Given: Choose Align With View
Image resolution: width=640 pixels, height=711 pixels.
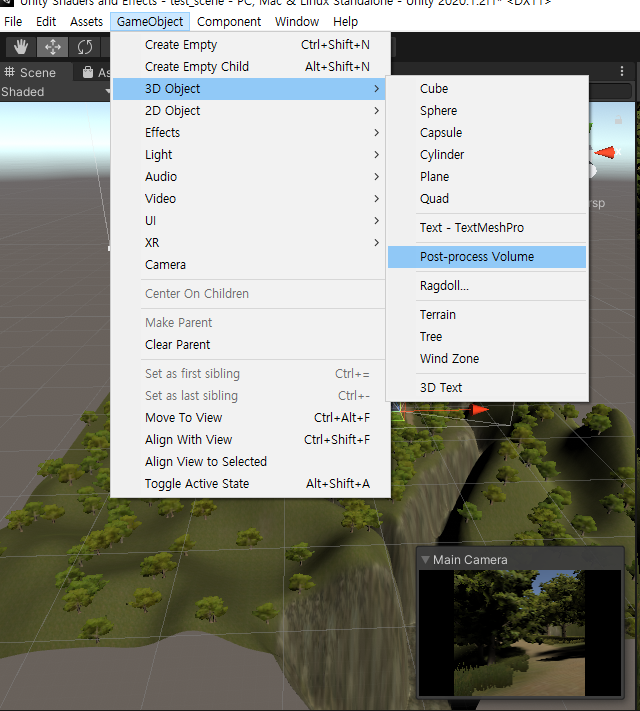Looking at the screenshot, I should (x=249, y=440).
